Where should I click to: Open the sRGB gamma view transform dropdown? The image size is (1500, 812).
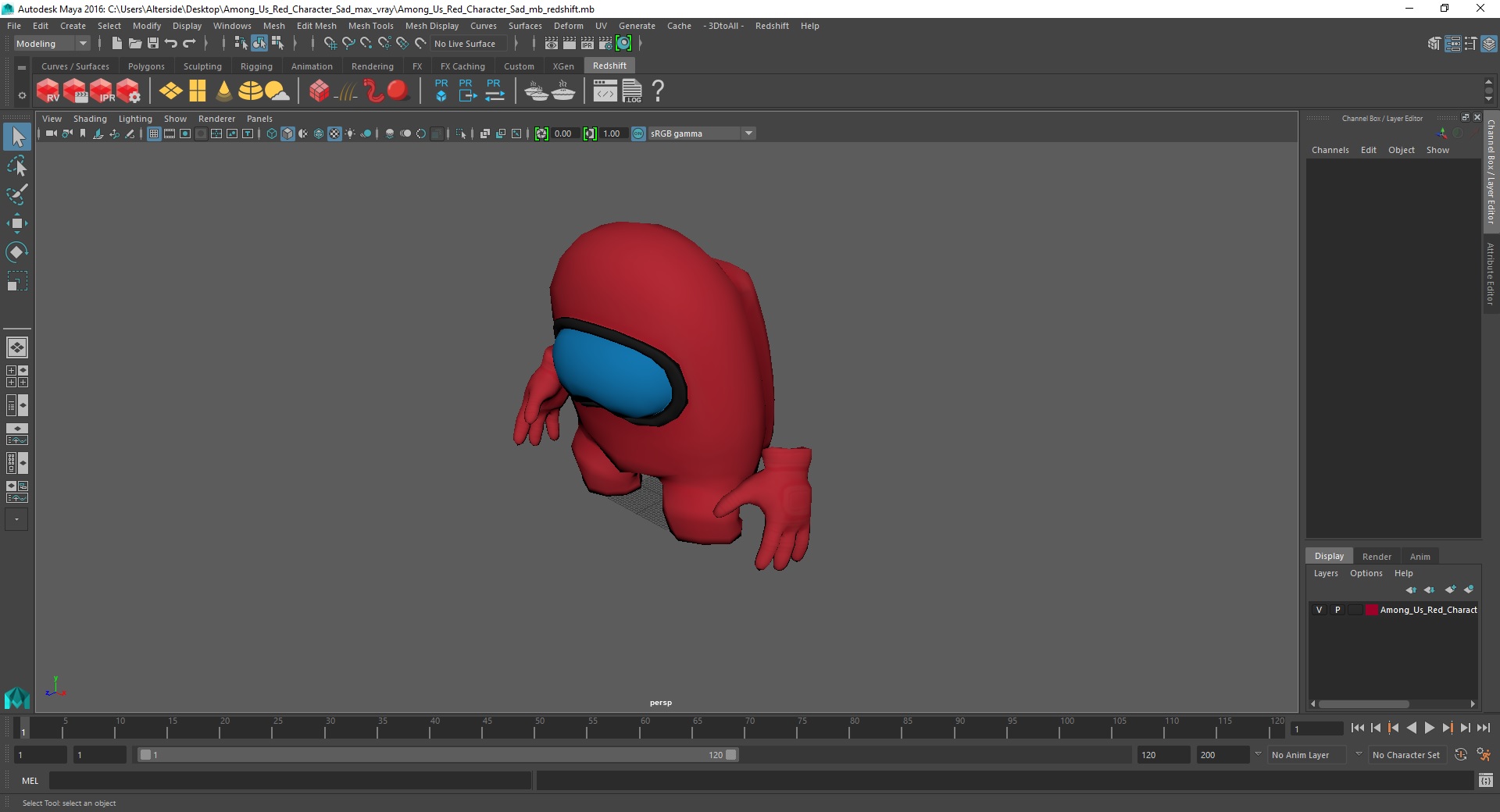tap(702, 134)
